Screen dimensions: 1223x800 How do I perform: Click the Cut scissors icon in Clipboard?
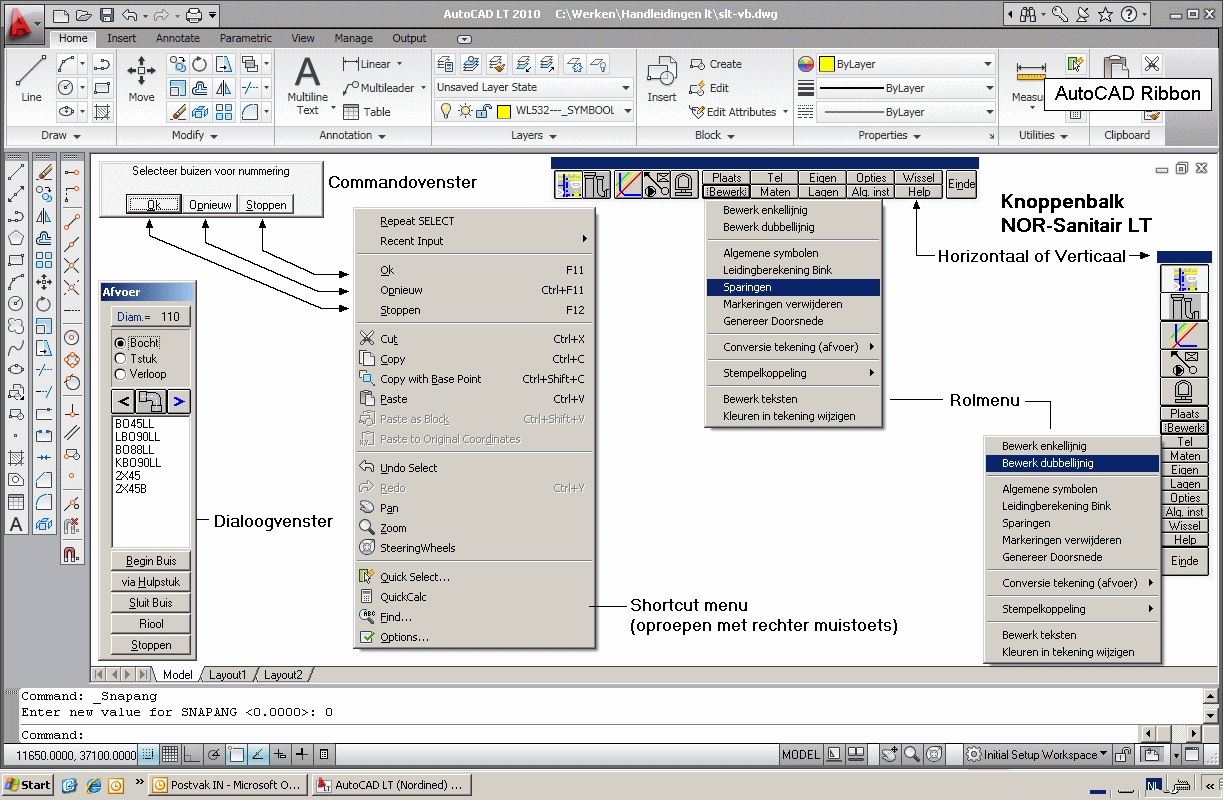(x=1152, y=64)
